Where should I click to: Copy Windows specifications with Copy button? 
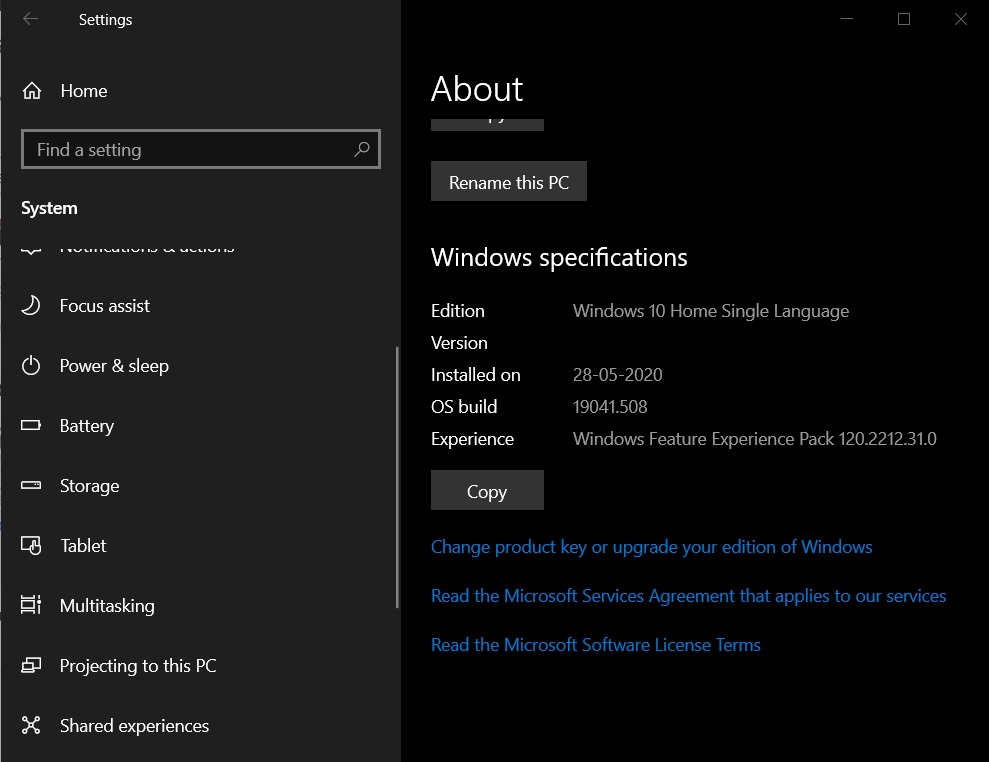tap(487, 490)
